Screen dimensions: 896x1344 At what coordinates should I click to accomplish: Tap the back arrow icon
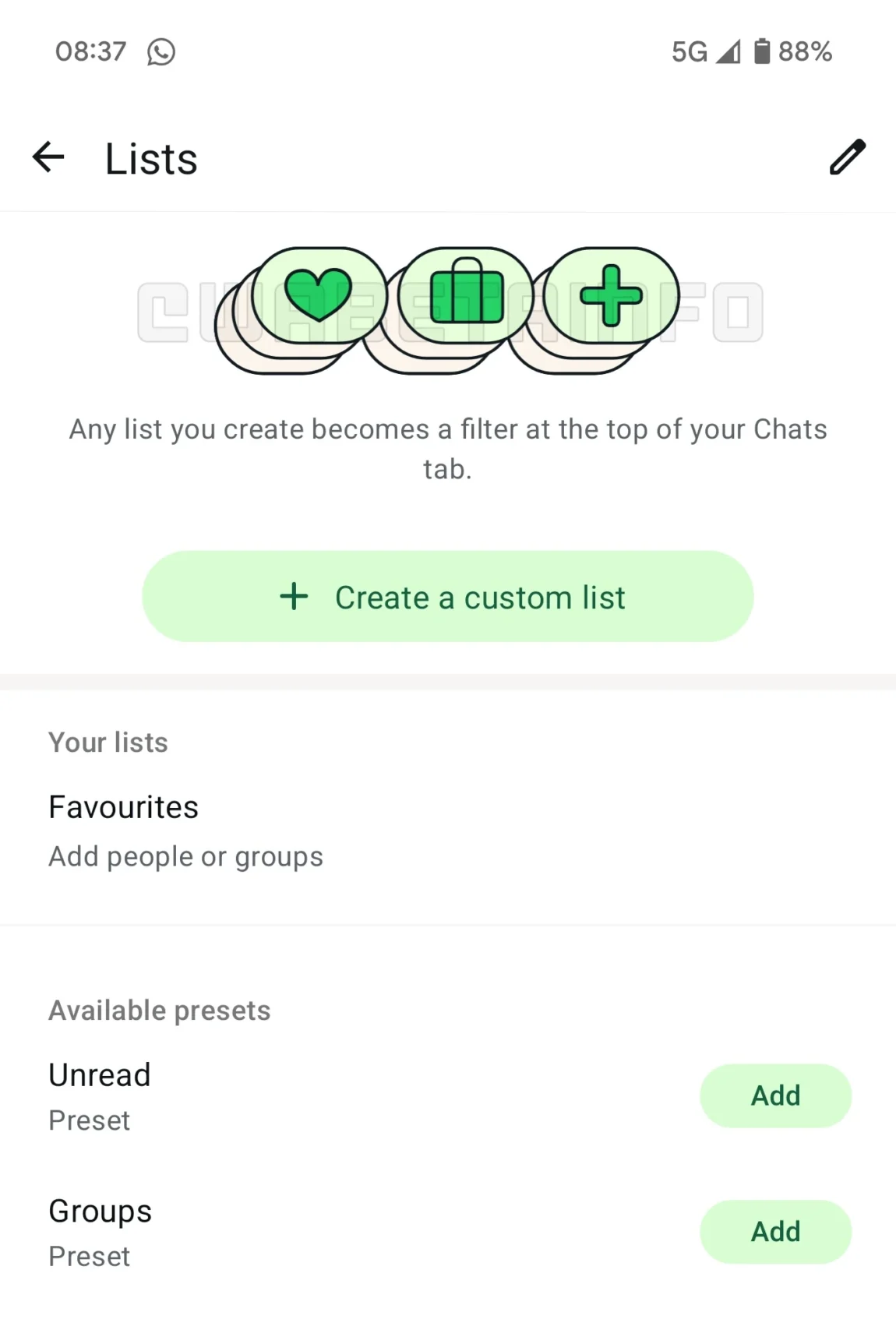(48, 157)
